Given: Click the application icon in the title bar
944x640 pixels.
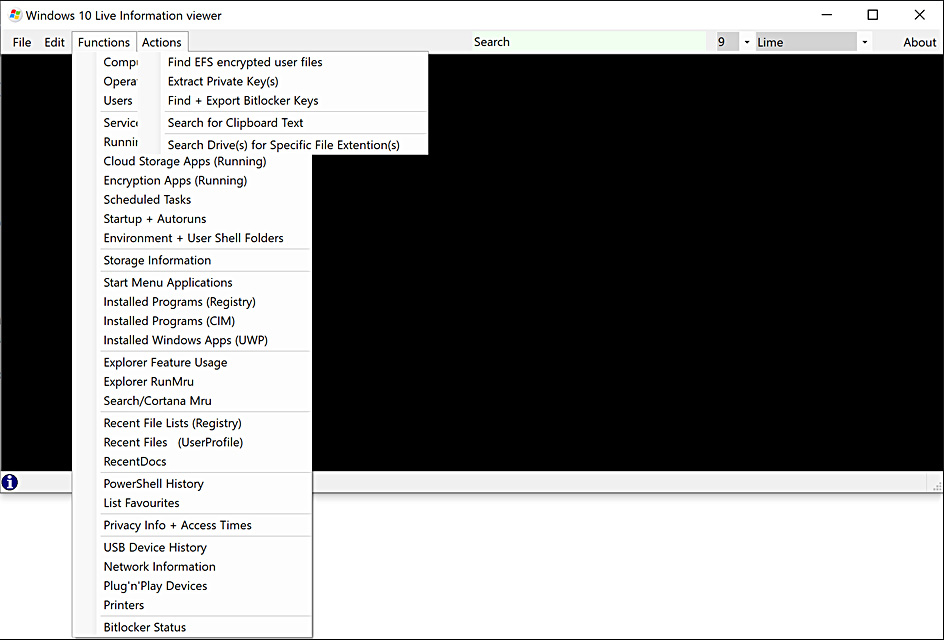Looking at the screenshot, I should coord(14,15).
